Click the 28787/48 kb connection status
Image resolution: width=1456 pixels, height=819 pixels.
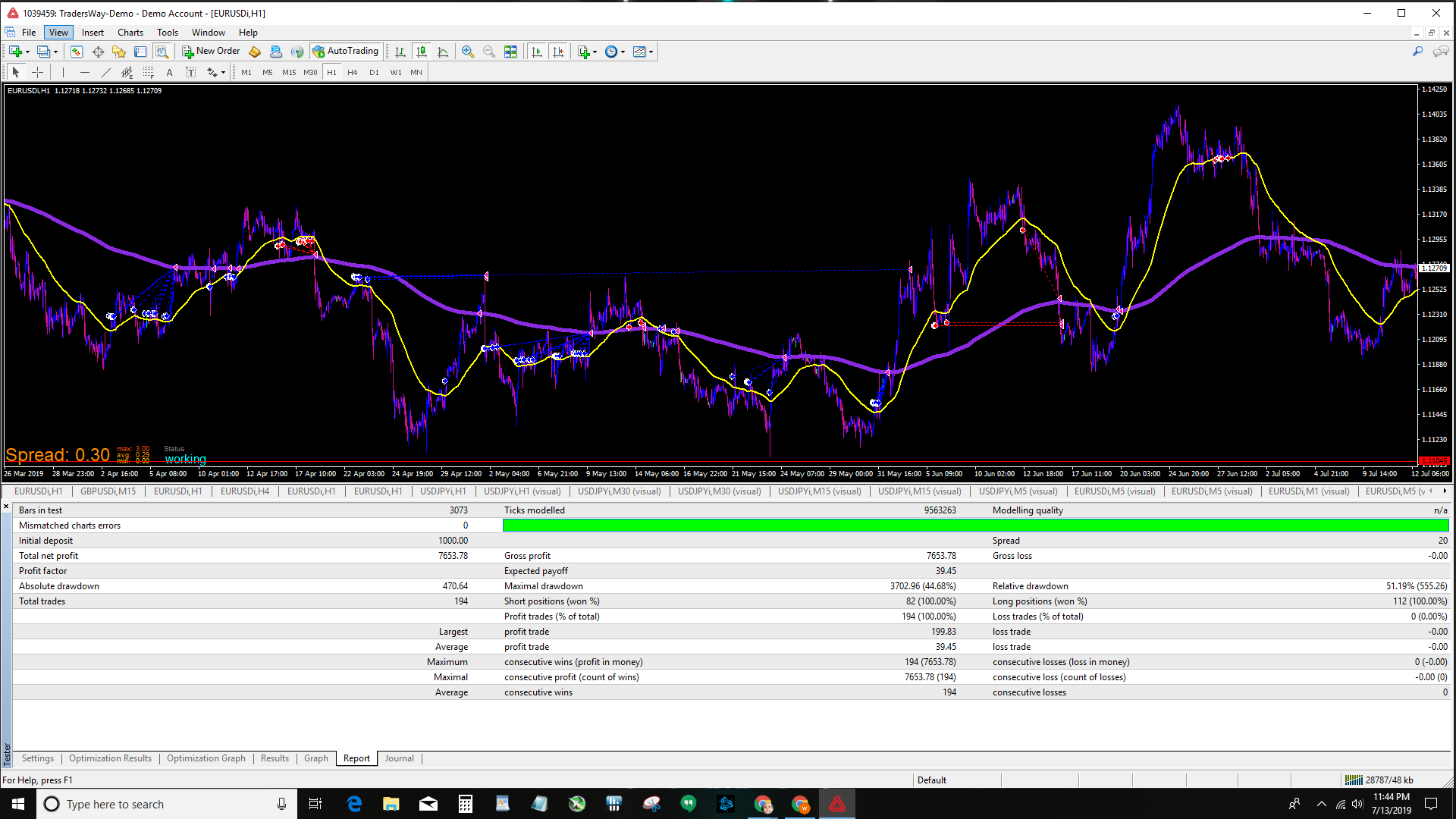click(1380, 780)
